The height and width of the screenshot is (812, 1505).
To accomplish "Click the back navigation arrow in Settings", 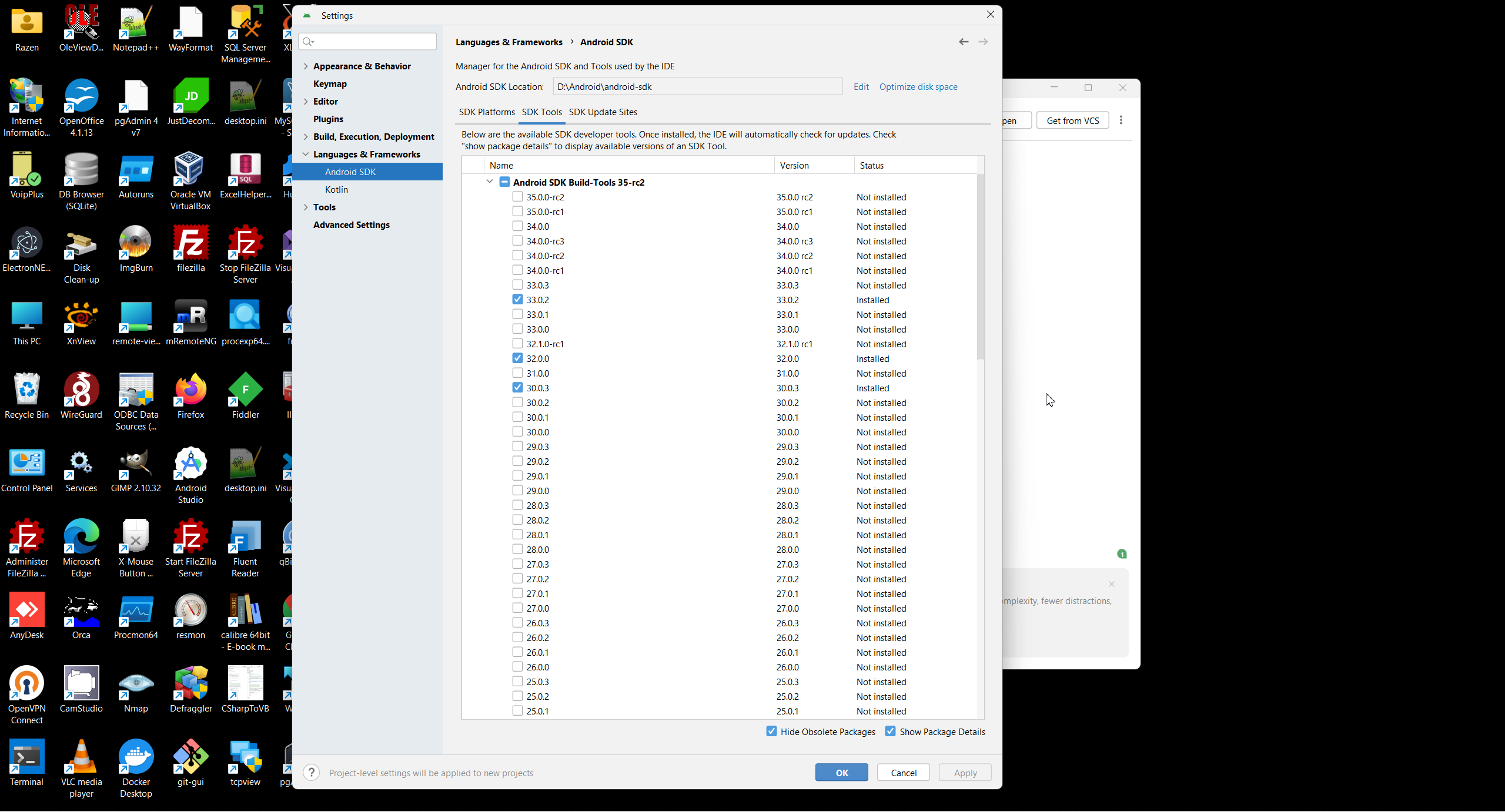I will 963,42.
